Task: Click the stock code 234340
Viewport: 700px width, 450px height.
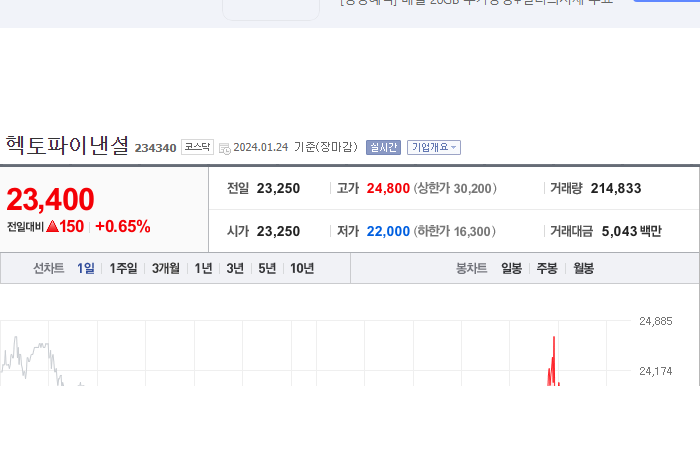Action: point(155,148)
